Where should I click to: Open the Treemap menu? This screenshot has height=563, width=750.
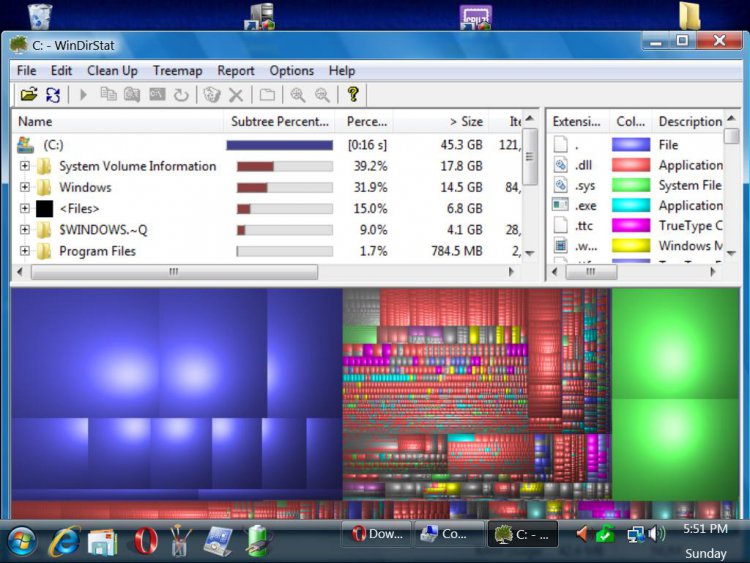177,71
